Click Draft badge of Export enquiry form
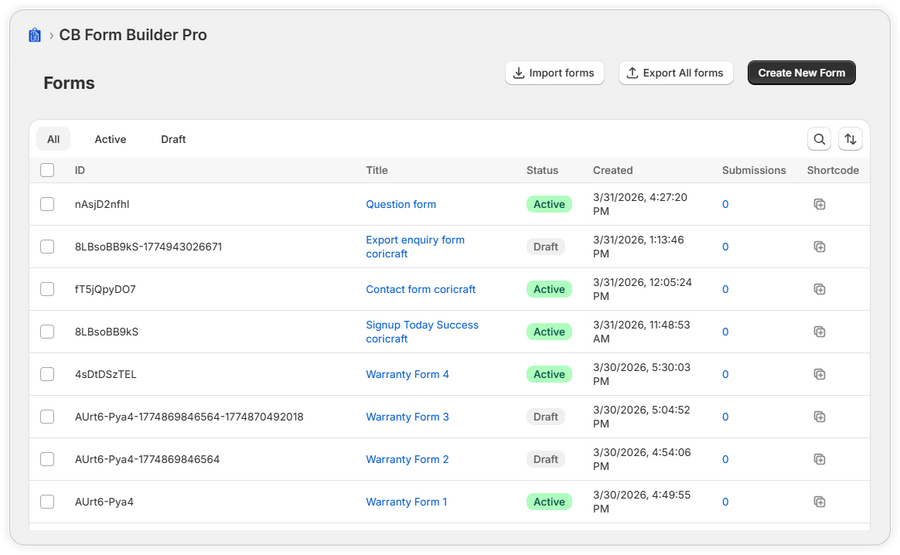Image resolution: width=900 pixels, height=555 pixels. pyautogui.click(x=546, y=247)
